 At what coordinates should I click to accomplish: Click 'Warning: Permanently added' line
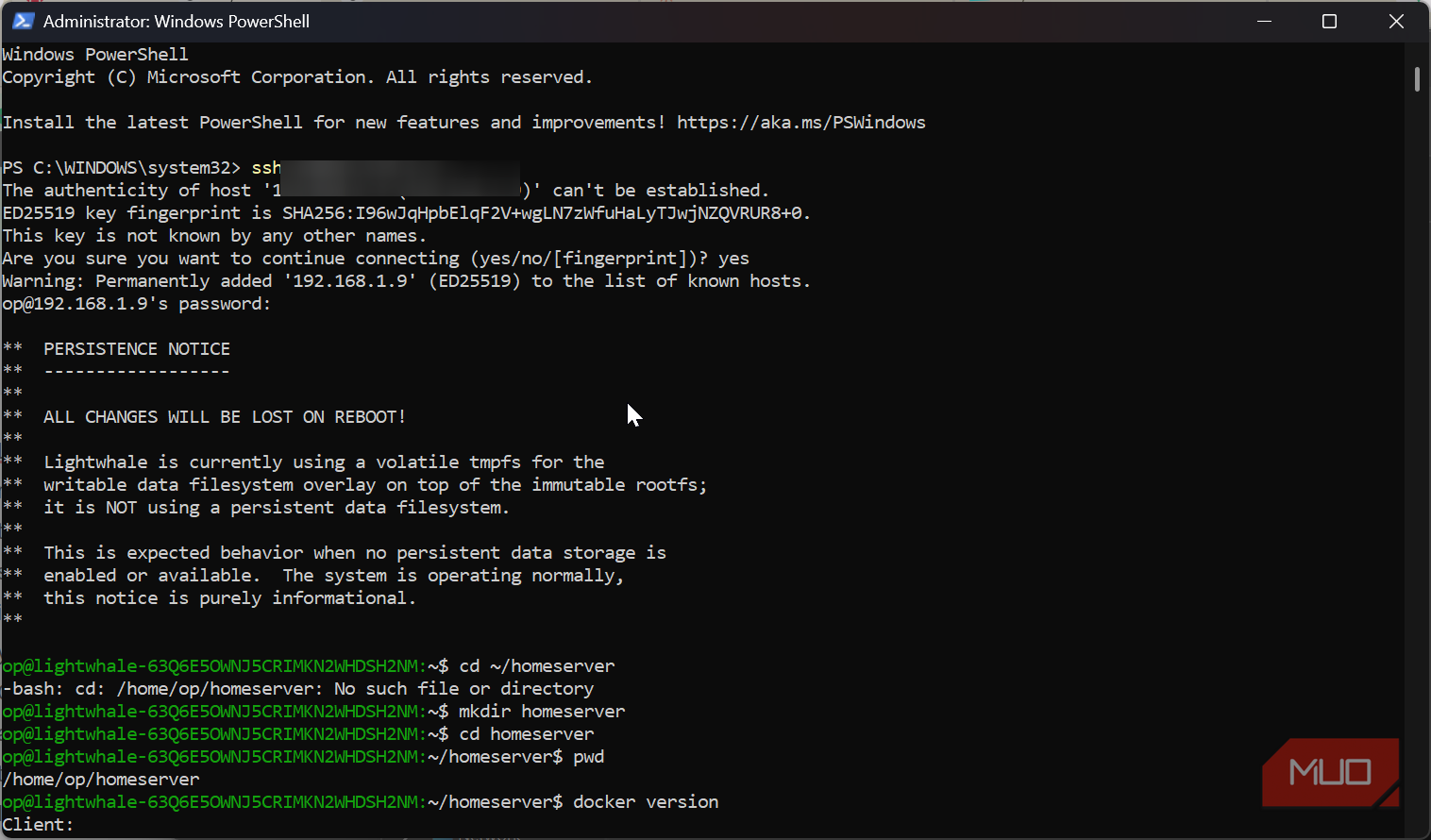pos(406,281)
